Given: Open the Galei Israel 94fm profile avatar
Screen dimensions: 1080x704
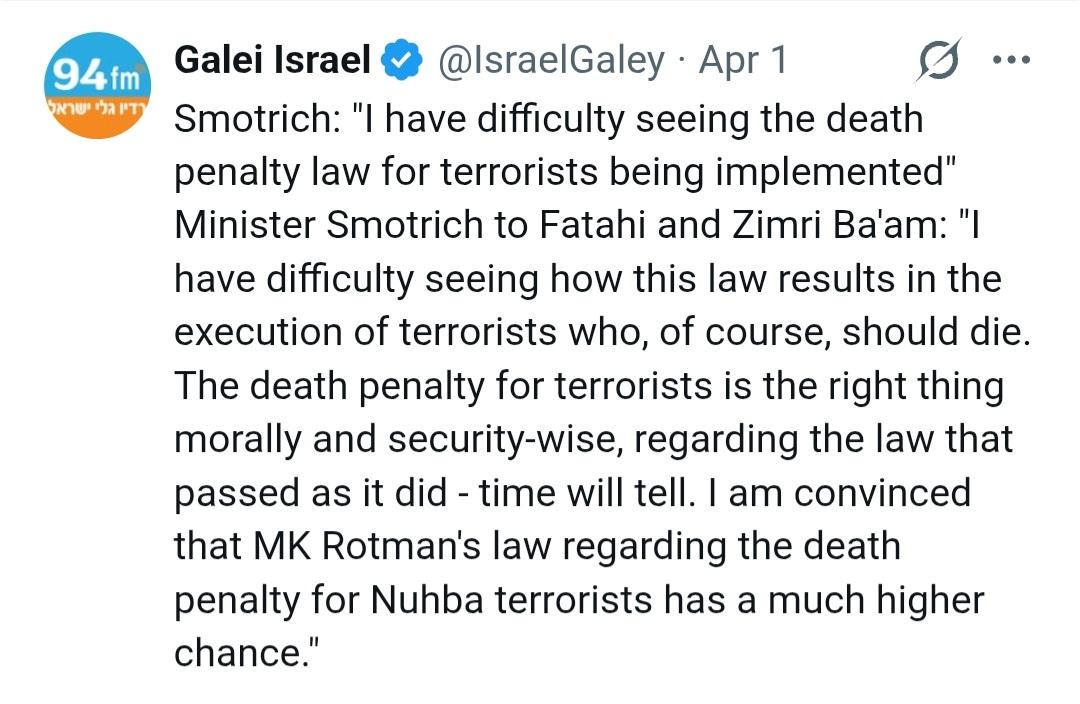Looking at the screenshot, I should point(97,86).
